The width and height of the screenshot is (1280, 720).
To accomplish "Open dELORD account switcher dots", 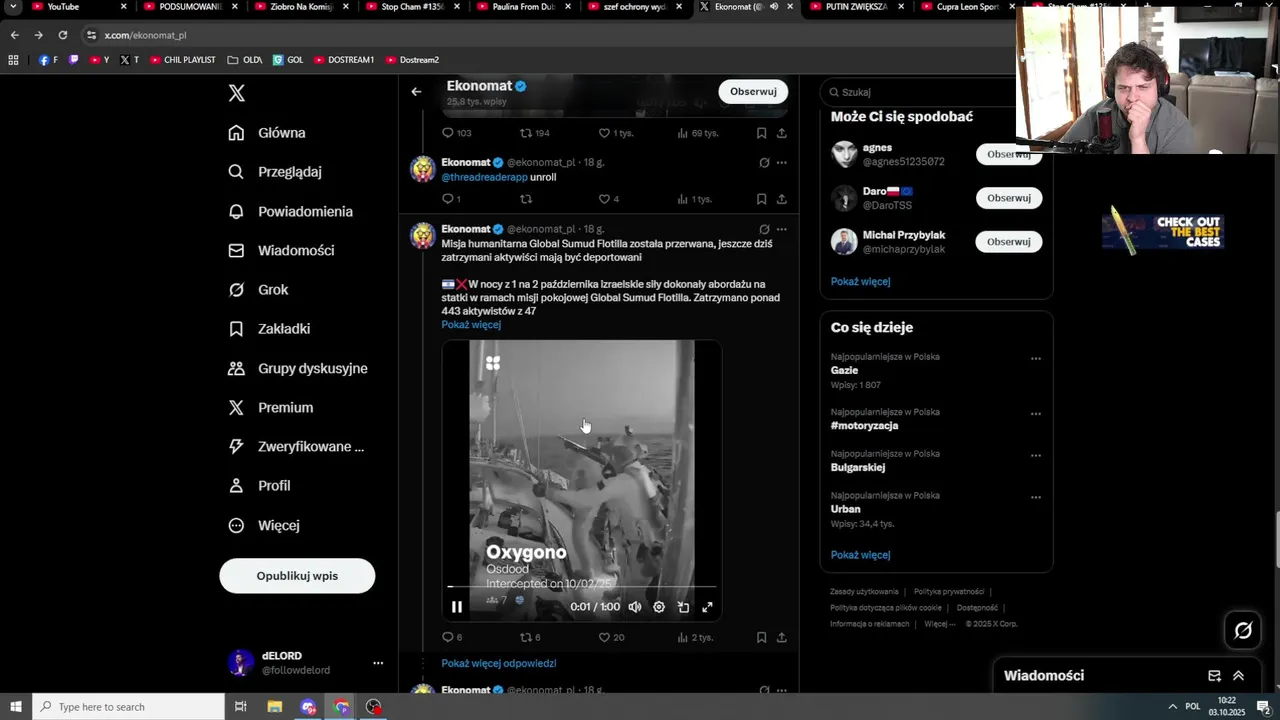I will click(x=378, y=663).
